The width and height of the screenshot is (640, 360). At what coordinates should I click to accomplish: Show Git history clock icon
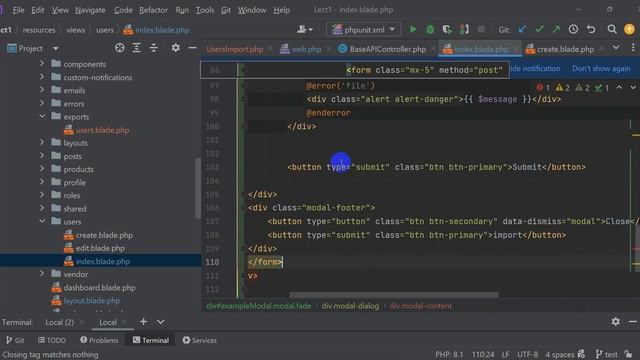pyautogui.click(x=573, y=29)
